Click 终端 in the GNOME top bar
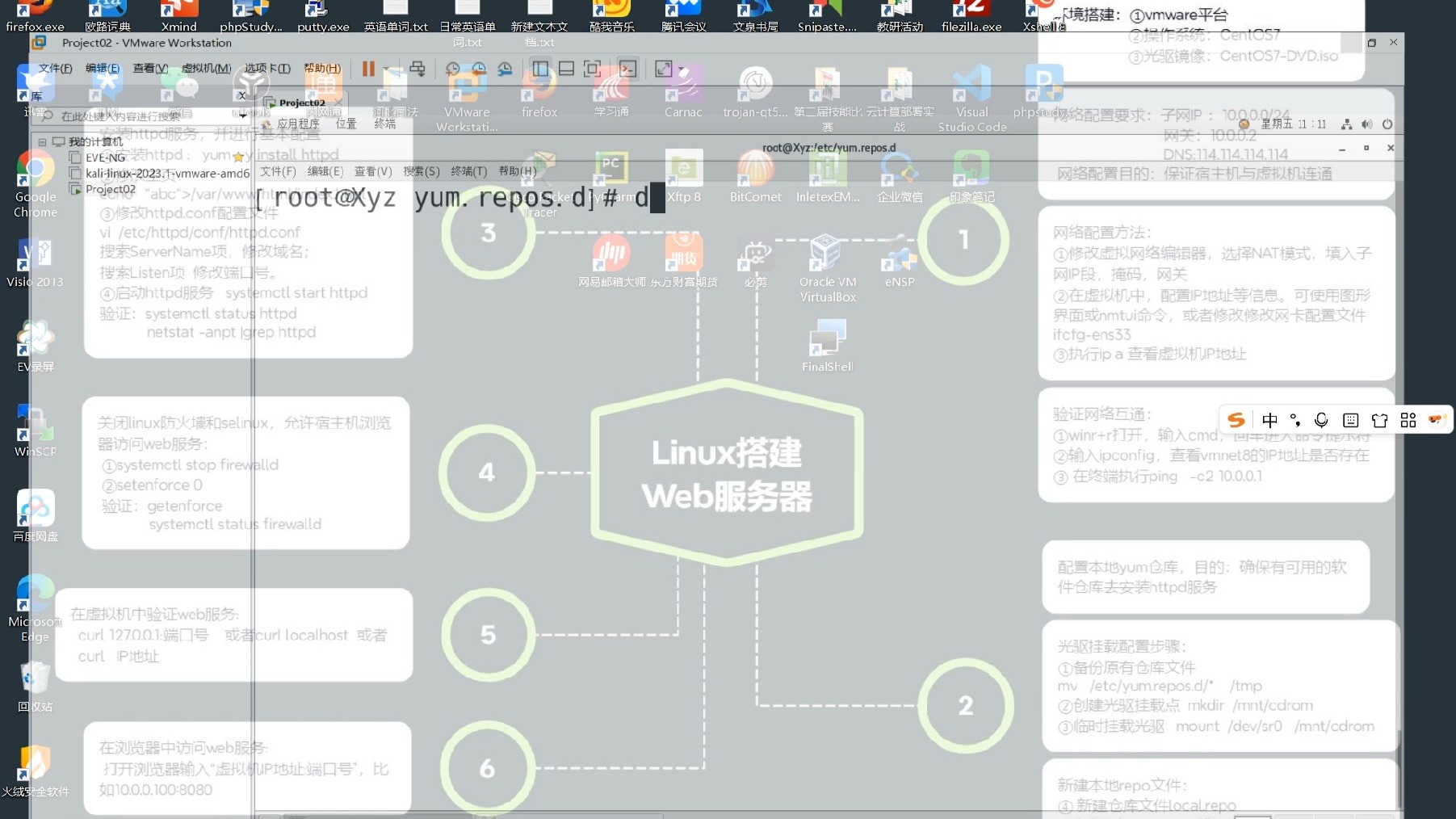Image resolution: width=1456 pixels, height=819 pixels. [x=385, y=124]
